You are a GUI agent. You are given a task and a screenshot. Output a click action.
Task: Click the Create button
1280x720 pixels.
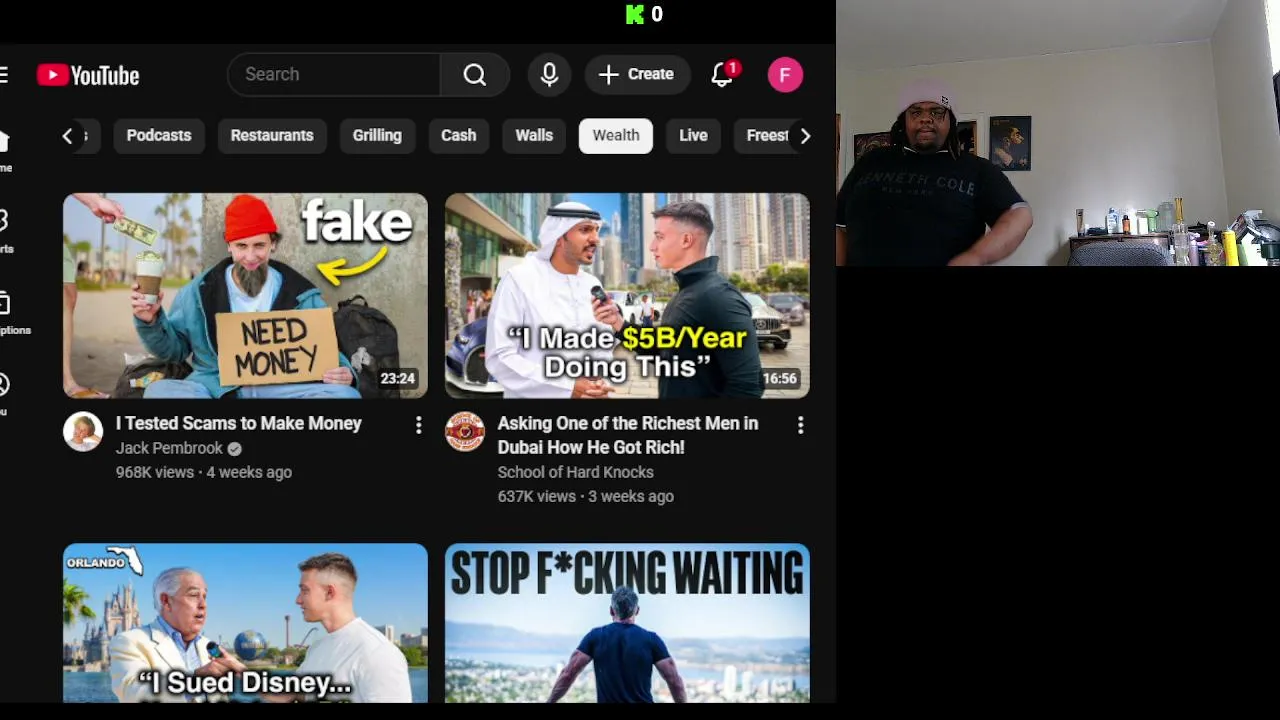(x=637, y=75)
